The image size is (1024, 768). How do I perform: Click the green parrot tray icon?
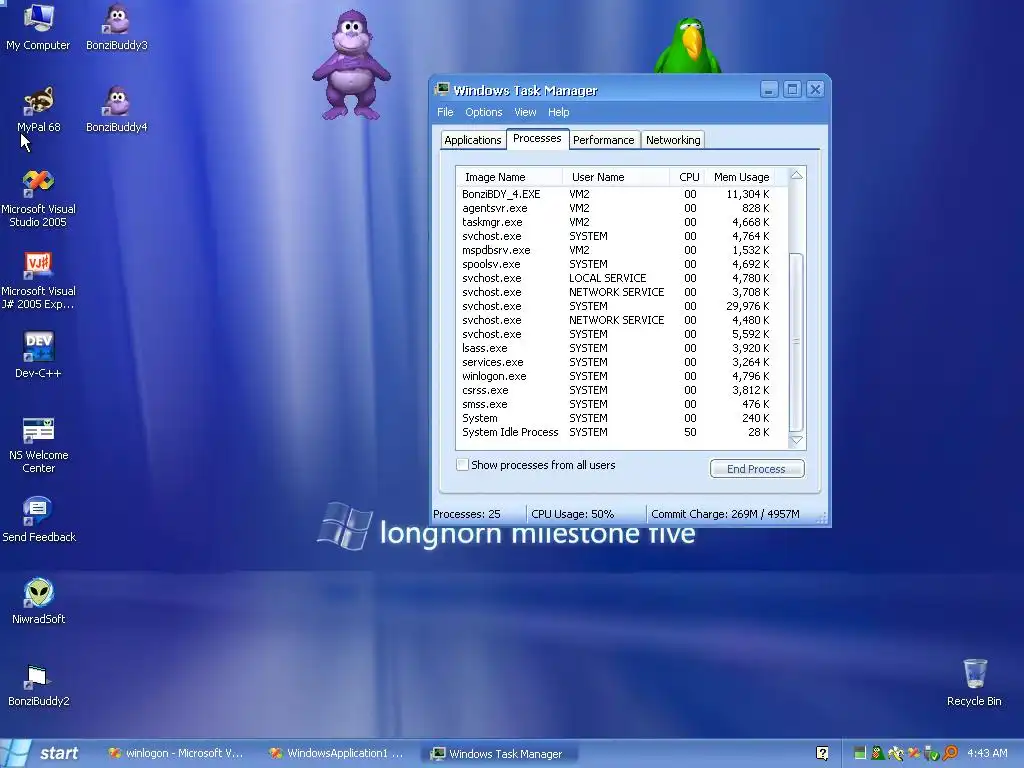point(877,753)
